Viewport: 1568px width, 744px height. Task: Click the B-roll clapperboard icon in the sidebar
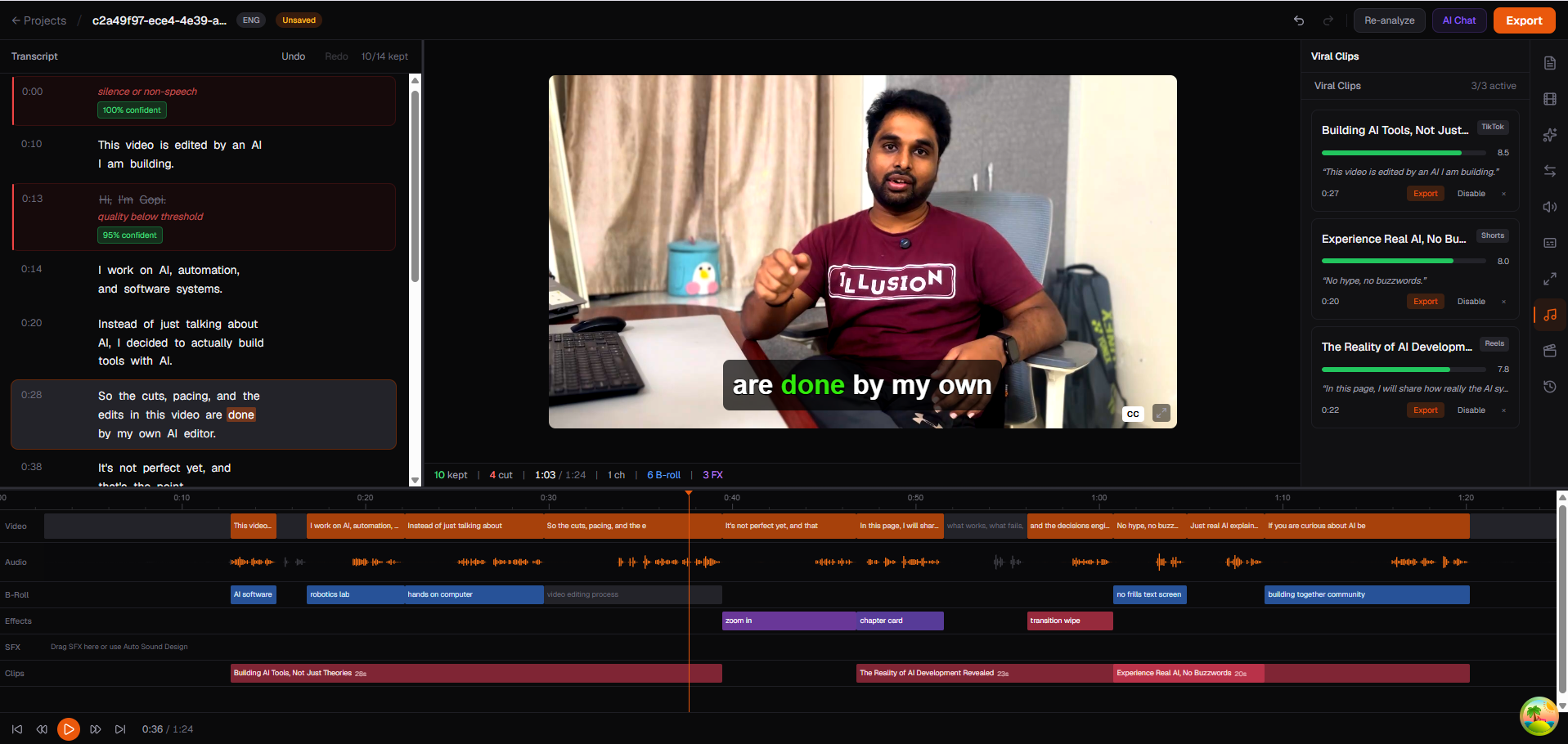pos(1549,351)
